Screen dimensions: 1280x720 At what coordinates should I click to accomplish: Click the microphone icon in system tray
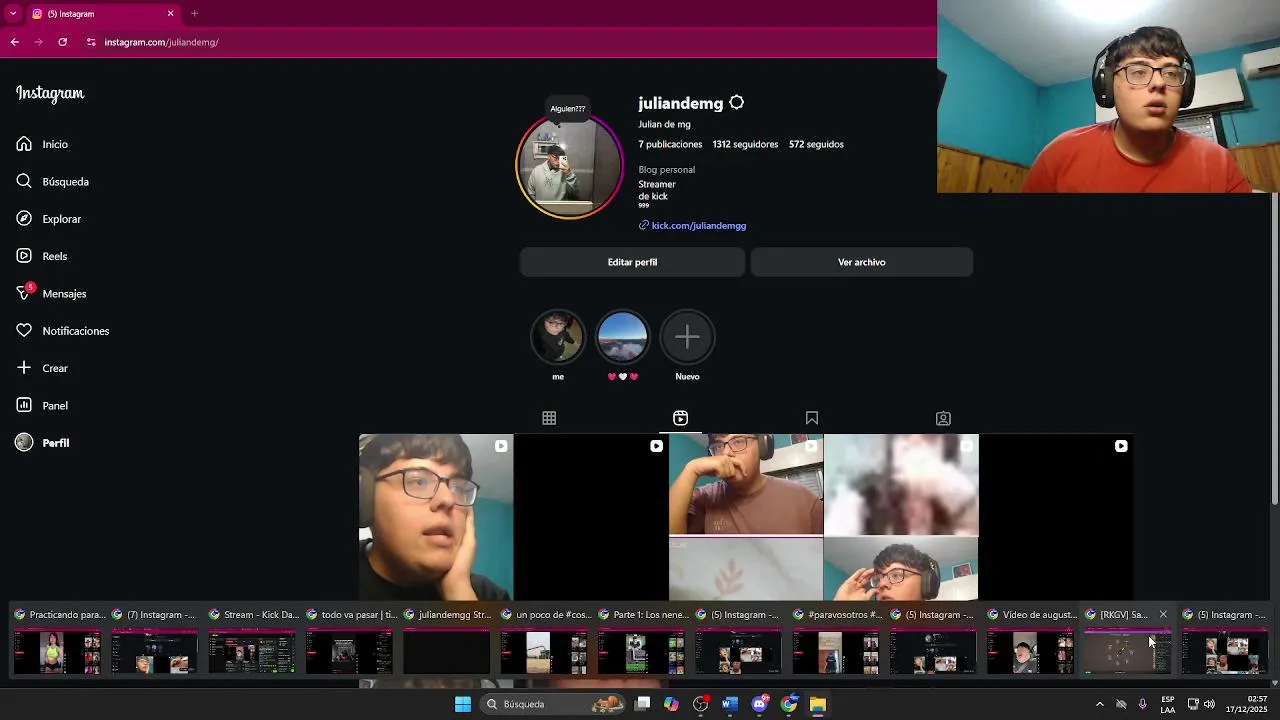click(x=1142, y=704)
